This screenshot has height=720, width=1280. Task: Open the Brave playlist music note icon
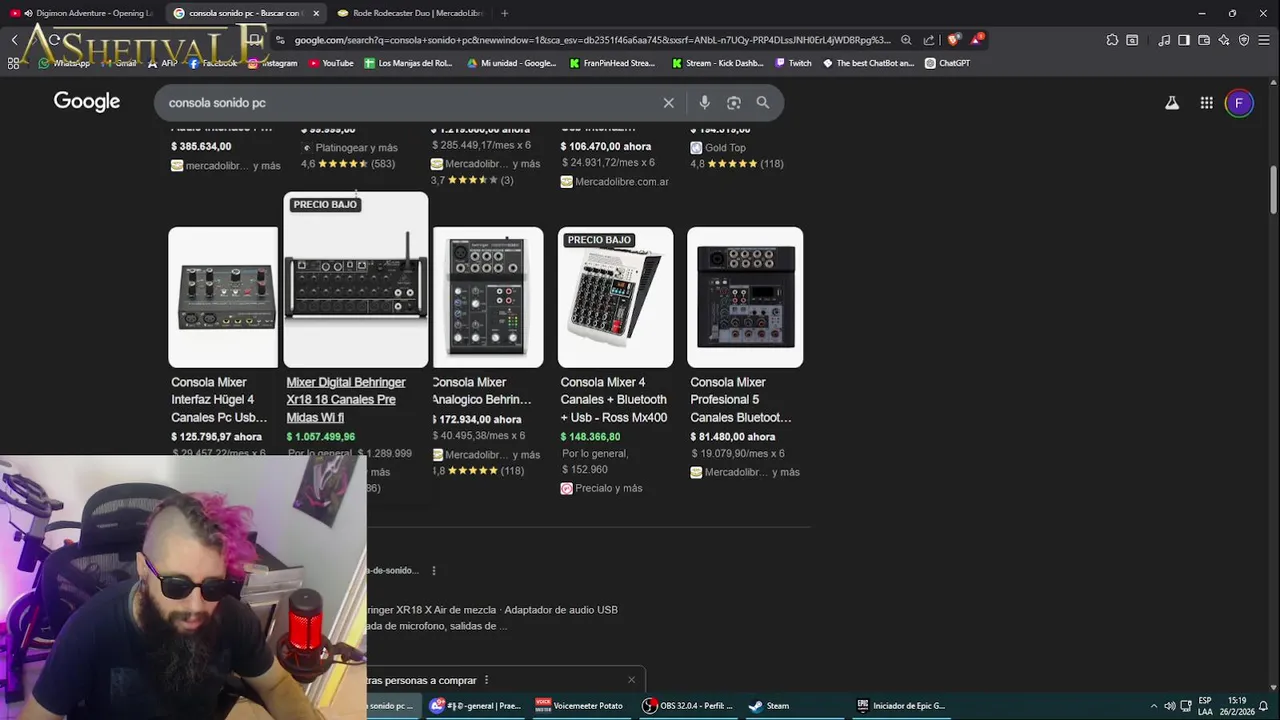(1164, 40)
